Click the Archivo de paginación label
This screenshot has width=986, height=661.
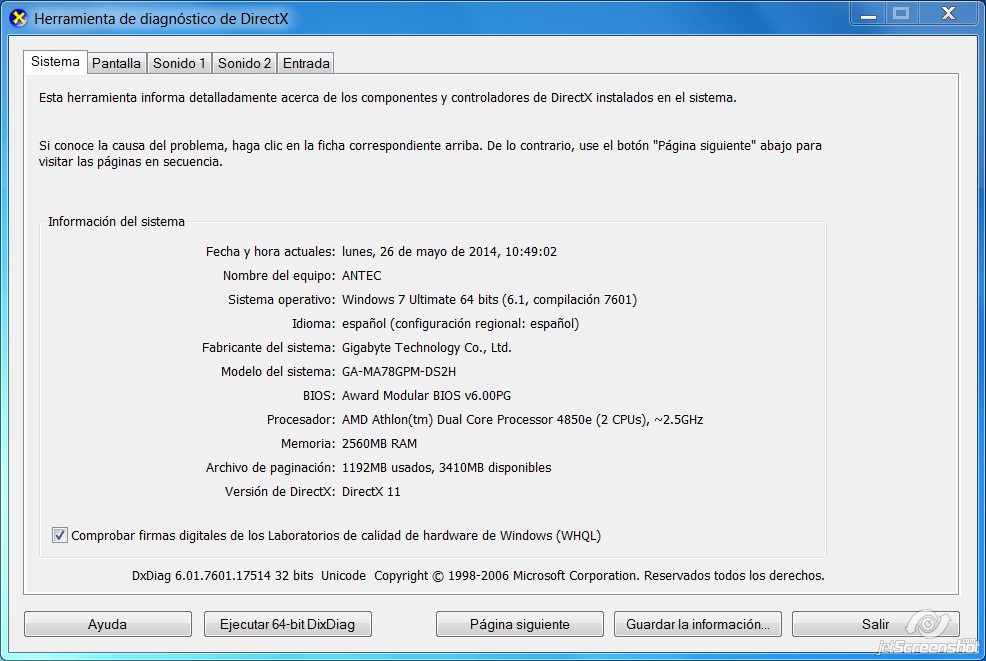pyautogui.click(x=270, y=467)
